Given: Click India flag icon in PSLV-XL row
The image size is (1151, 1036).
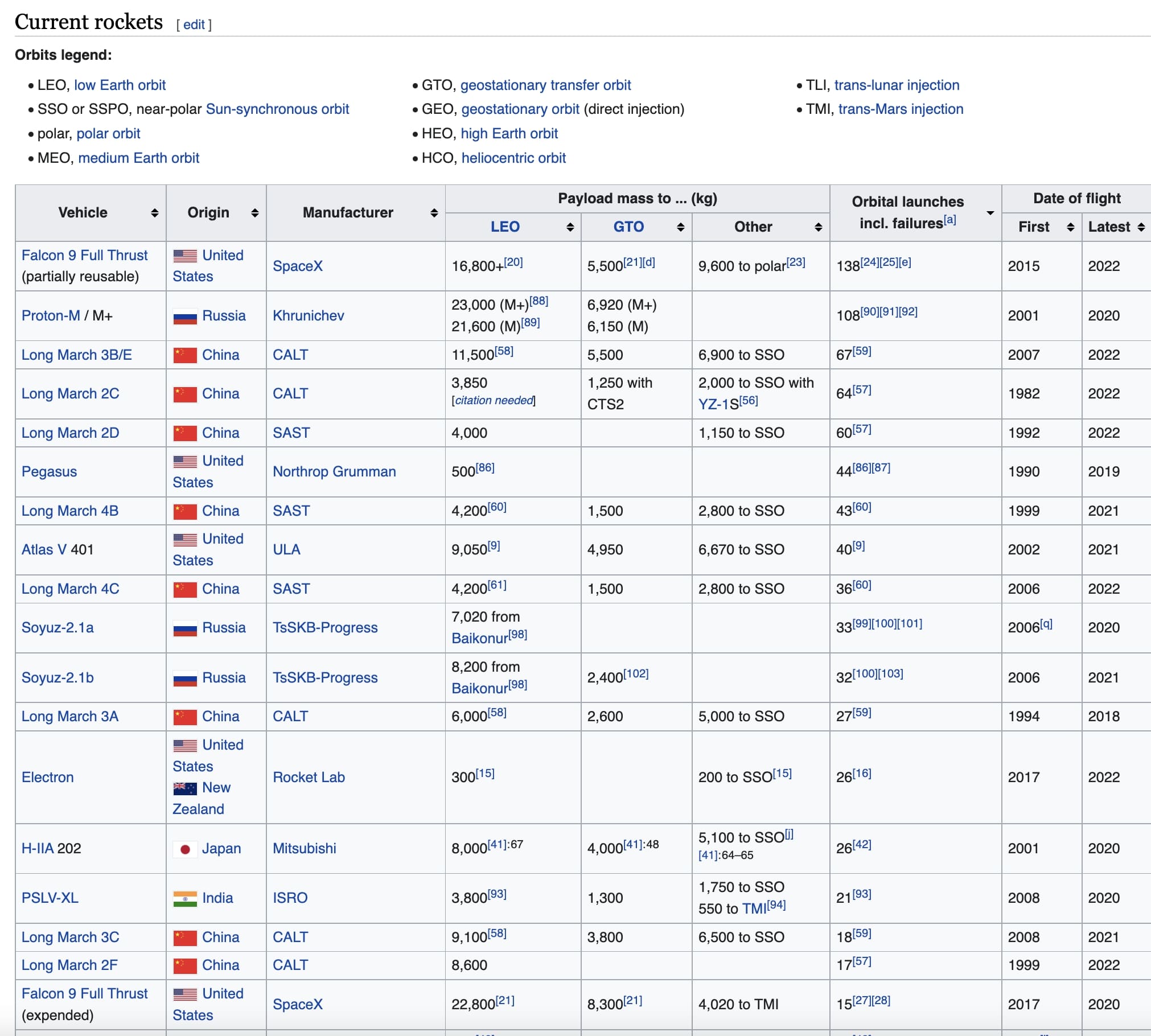Looking at the screenshot, I should coord(185,899).
